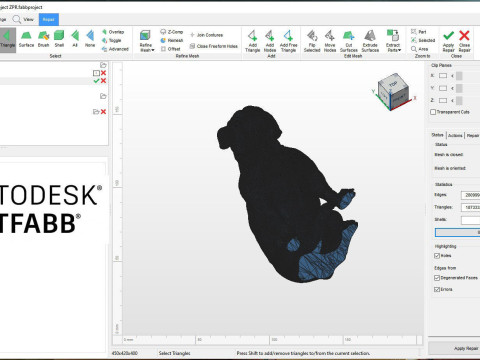Uncheck the Holes highlighting checkbox
The width and height of the screenshot is (480, 360).
click(x=437, y=256)
